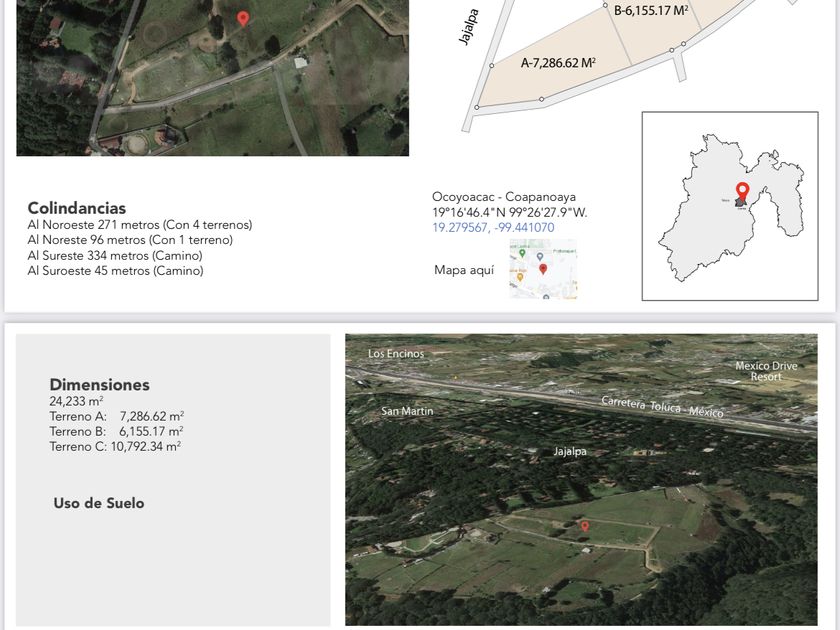Image resolution: width=840 pixels, height=630 pixels.
Task: Click the red pin on the aerial photo
Action: click(243, 18)
